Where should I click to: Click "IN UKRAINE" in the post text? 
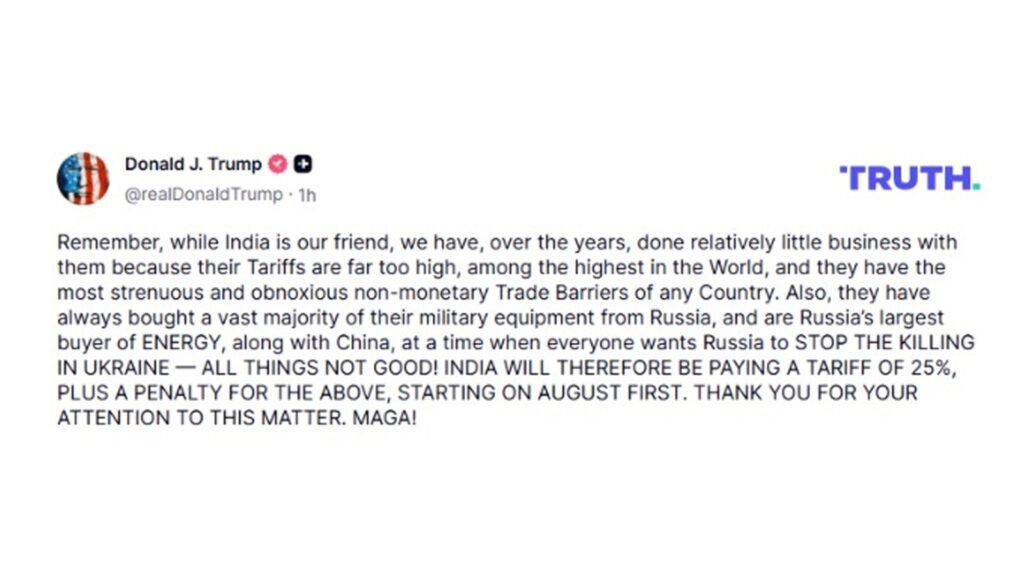pyautogui.click(x=113, y=368)
